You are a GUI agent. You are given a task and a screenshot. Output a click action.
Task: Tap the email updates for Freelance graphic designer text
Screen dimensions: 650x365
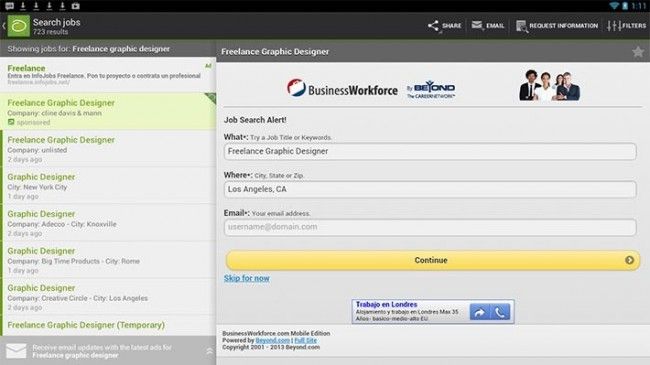(102, 351)
